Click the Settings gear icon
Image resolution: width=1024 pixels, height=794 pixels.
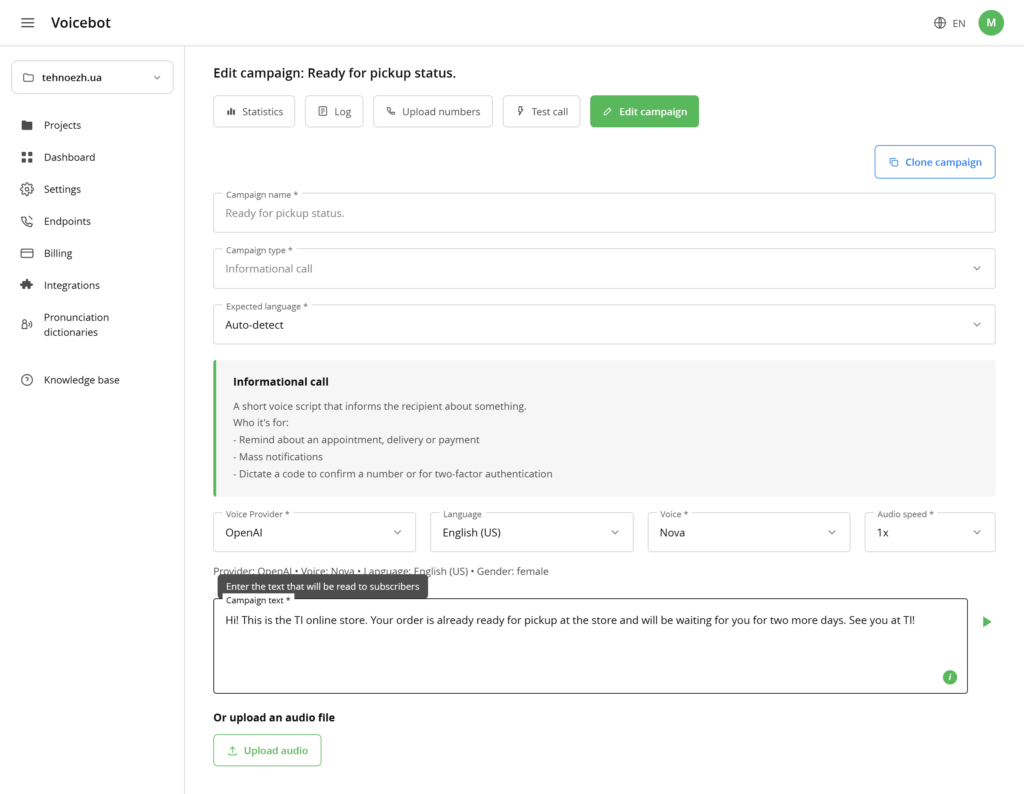tap(27, 189)
